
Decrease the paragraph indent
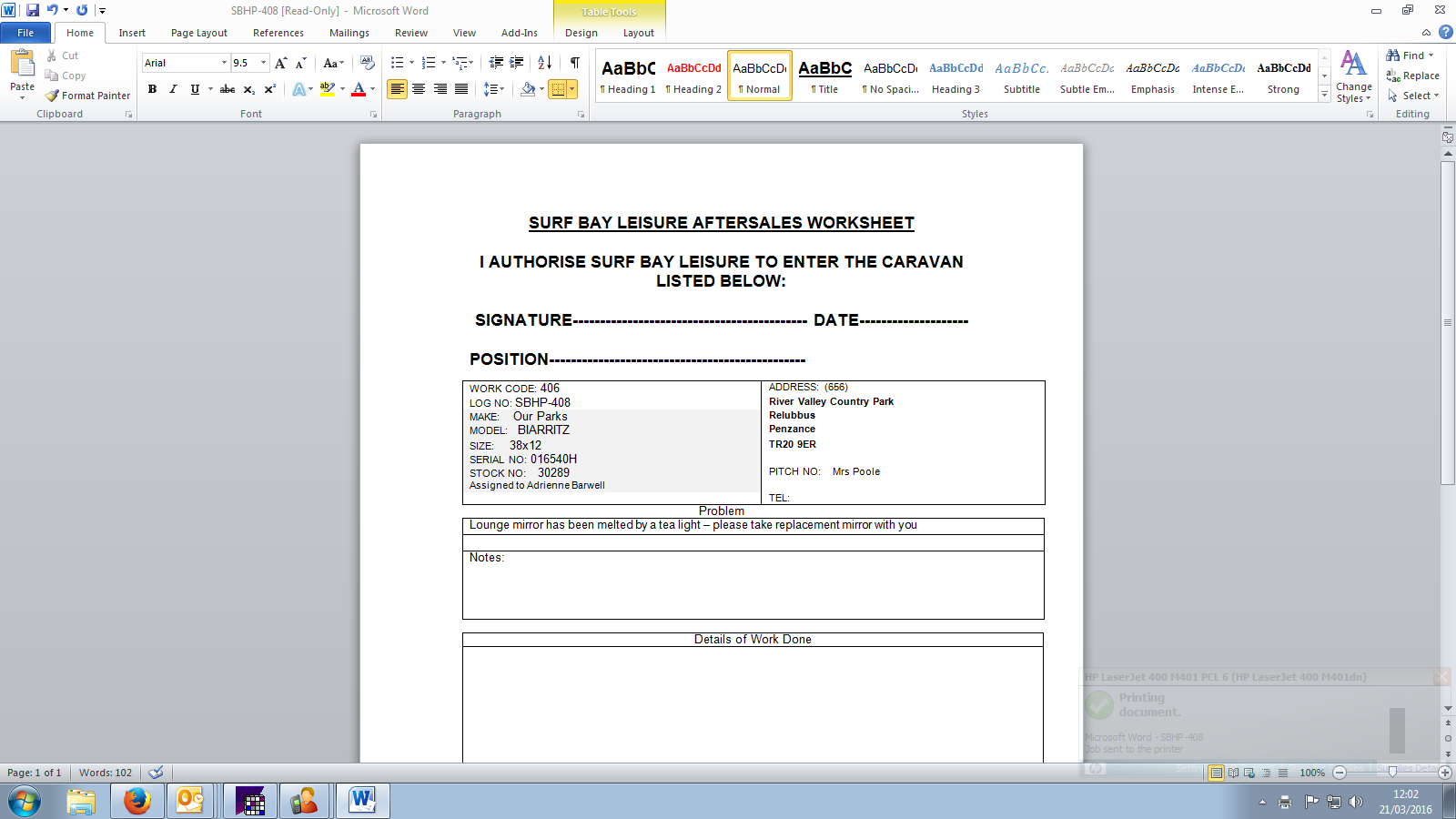coord(496,63)
